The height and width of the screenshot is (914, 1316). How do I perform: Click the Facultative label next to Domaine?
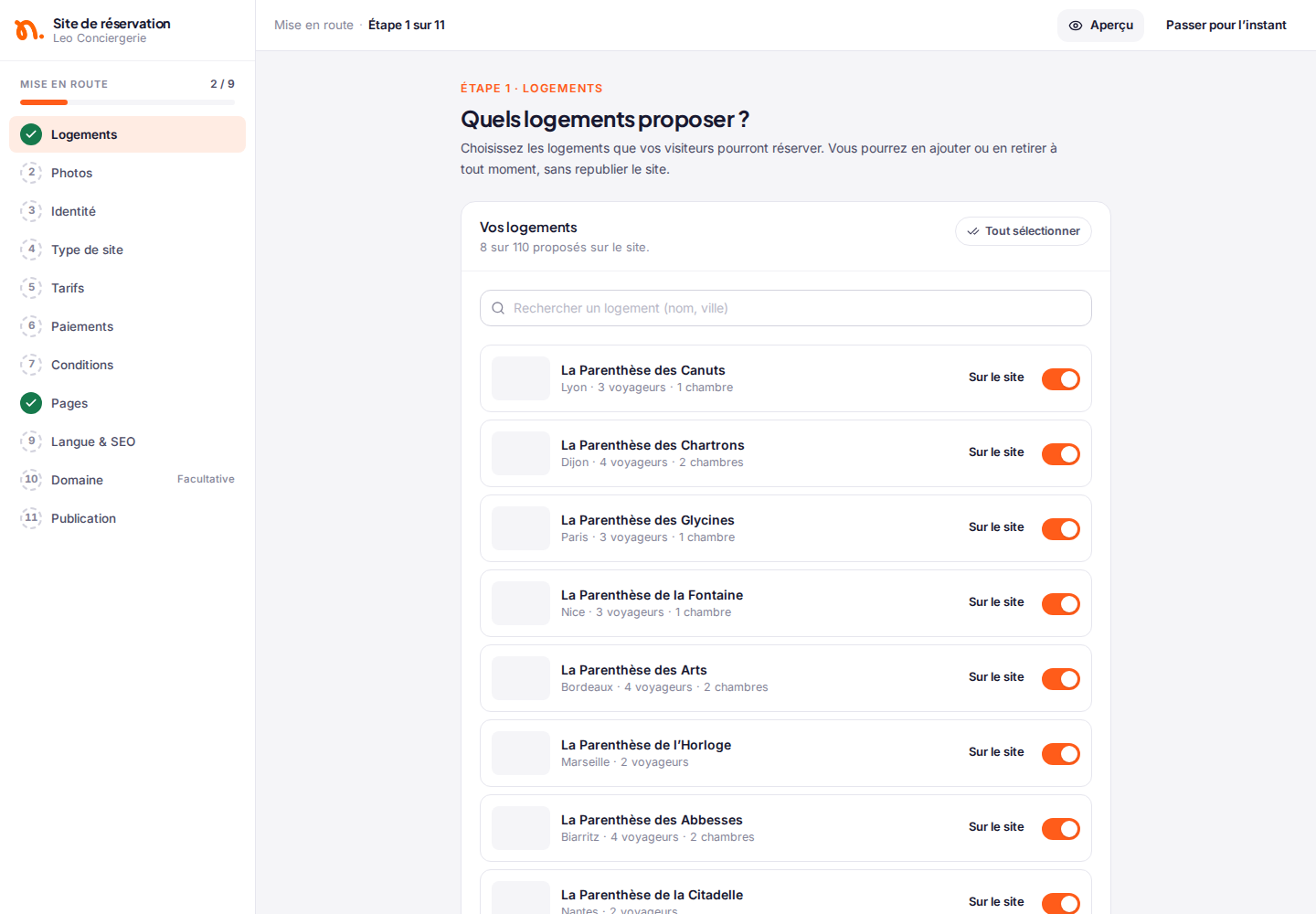click(206, 479)
